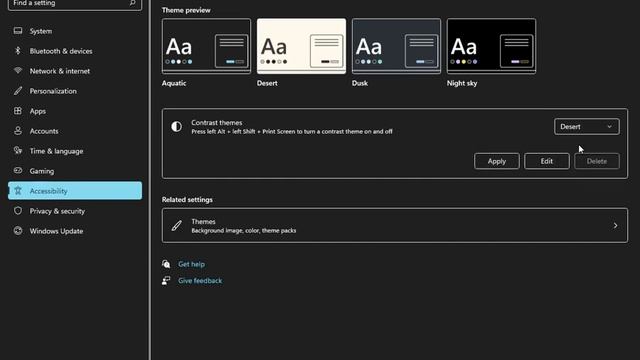Expand the Themes related setting chevron
The width and height of the screenshot is (640, 360).
click(615, 226)
